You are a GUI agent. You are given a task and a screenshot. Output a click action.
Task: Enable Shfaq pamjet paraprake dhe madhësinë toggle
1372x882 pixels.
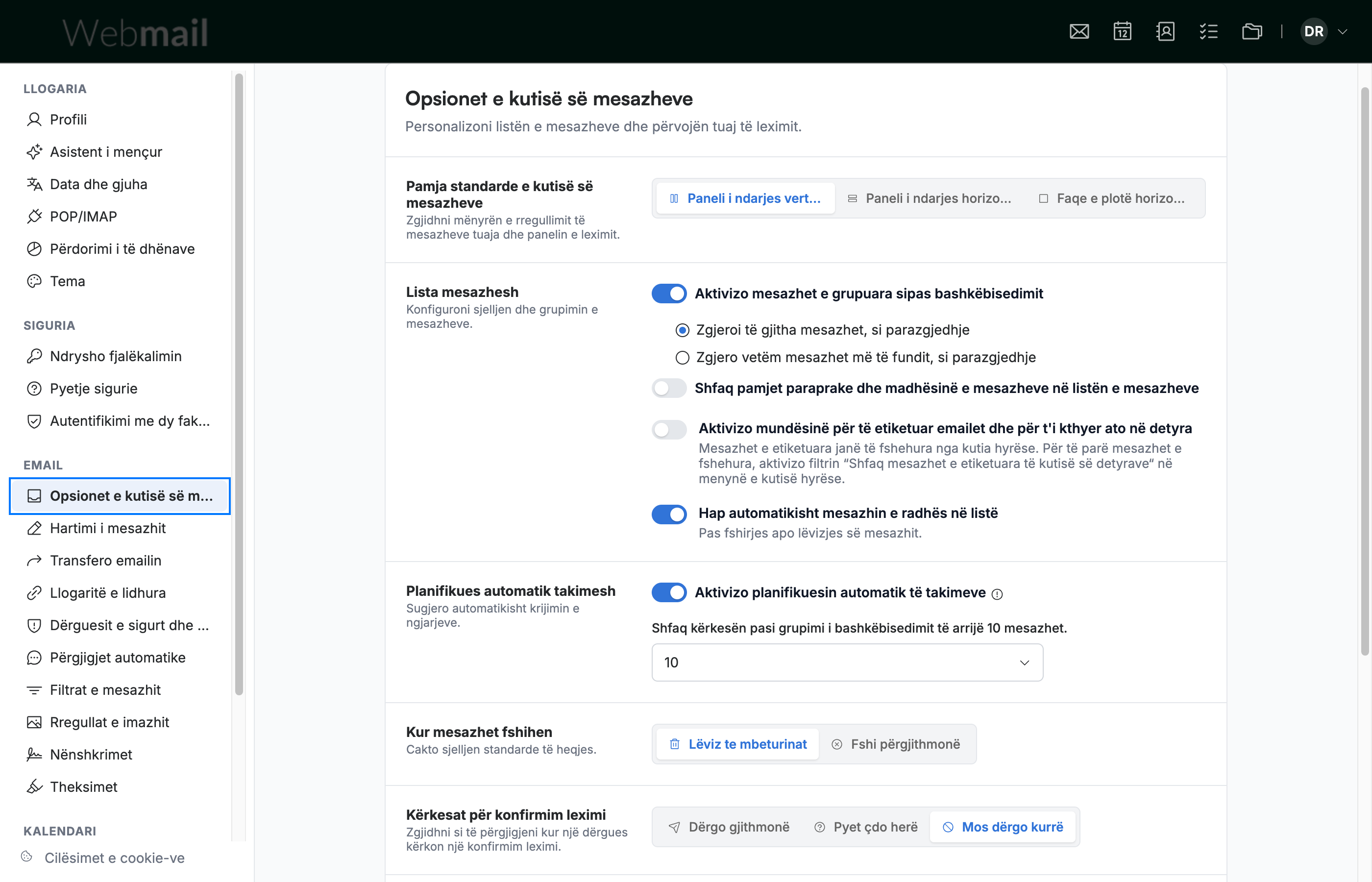click(669, 388)
